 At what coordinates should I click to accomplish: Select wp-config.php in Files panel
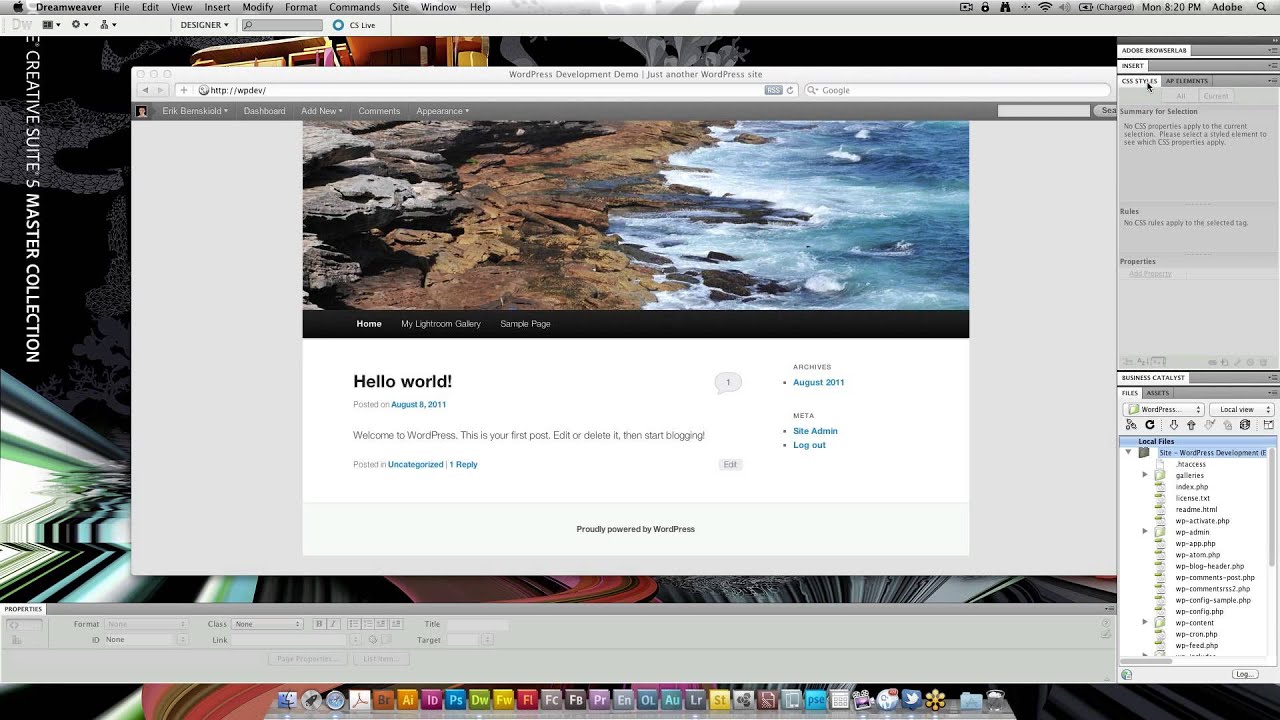point(1198,612)
